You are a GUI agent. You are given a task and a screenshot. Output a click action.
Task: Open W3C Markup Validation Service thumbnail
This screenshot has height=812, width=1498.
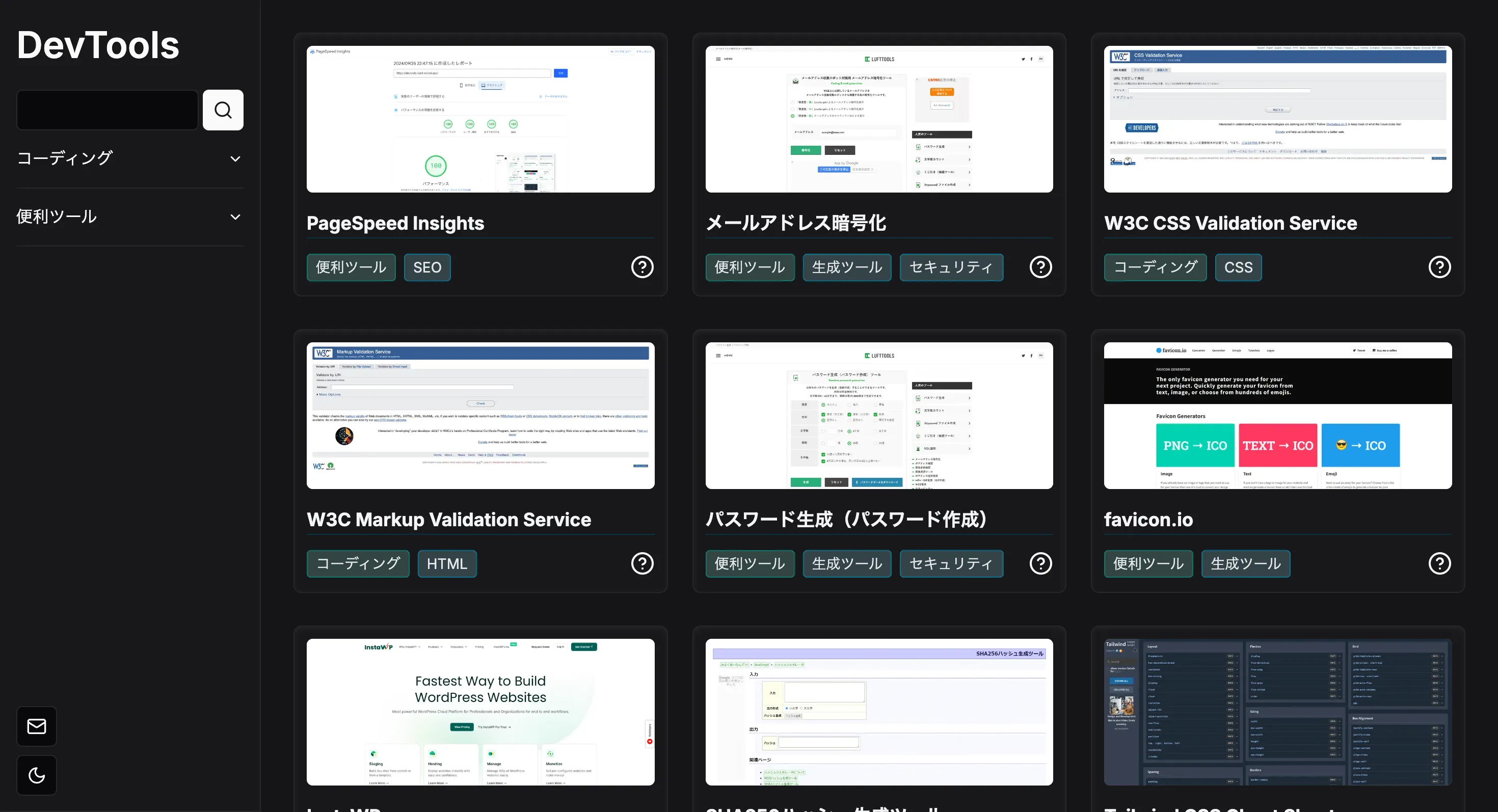point(480,416)
